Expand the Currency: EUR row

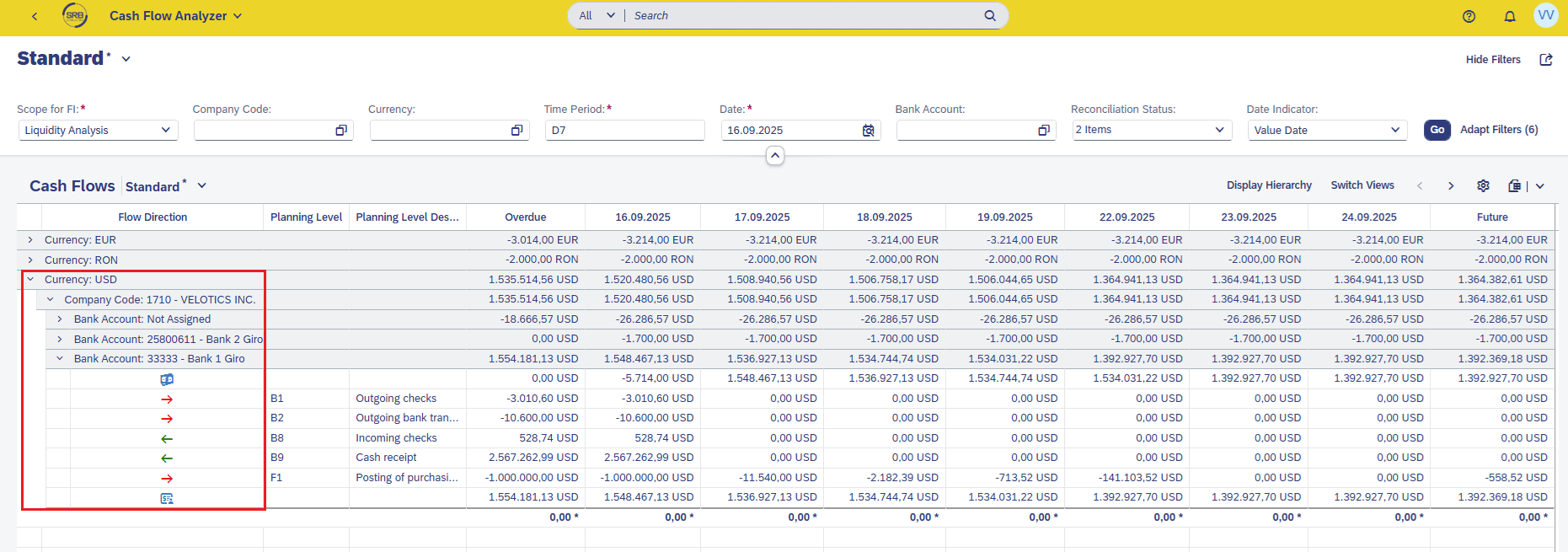coord(30,240)
